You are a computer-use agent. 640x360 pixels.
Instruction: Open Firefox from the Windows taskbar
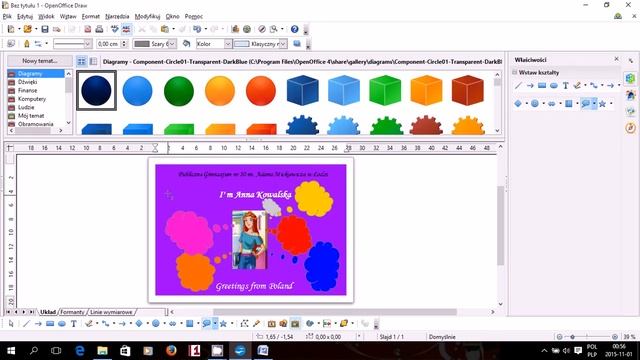coord(171,351)
